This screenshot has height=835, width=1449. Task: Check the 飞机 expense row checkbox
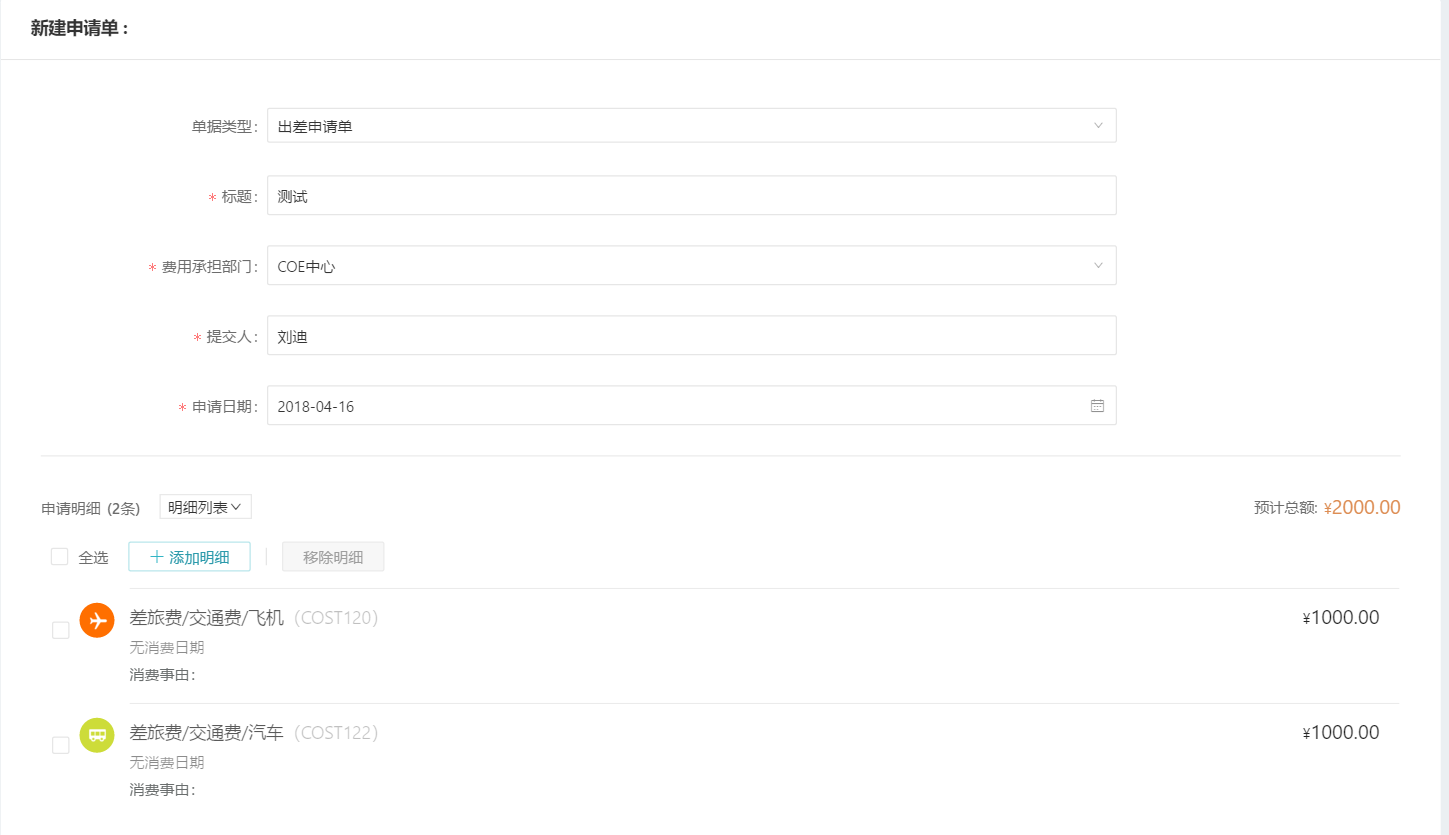pos(60,630)
